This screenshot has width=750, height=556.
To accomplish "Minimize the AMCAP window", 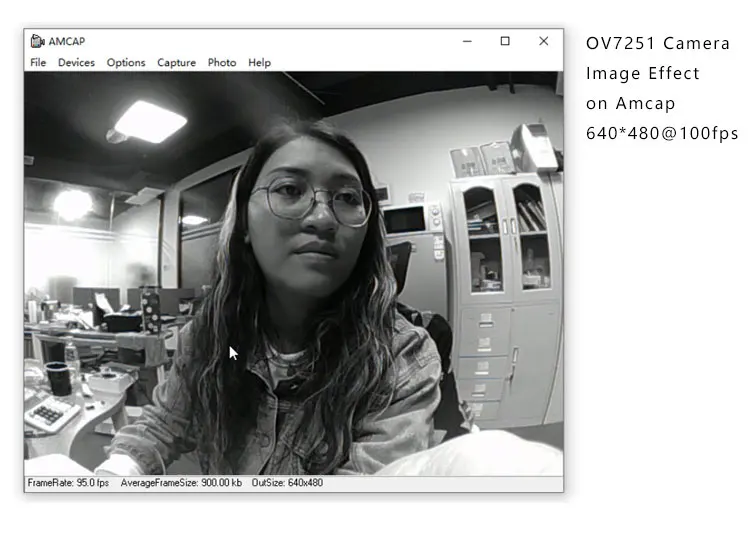I will 468,41.
